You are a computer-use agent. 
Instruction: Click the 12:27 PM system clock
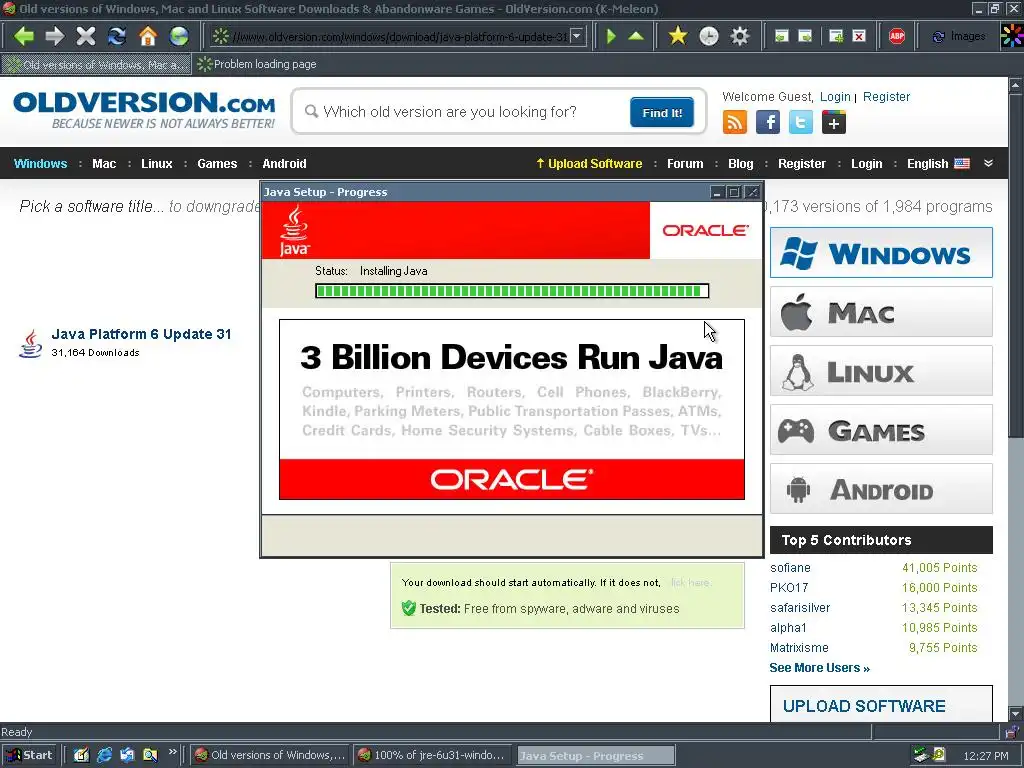985,756
